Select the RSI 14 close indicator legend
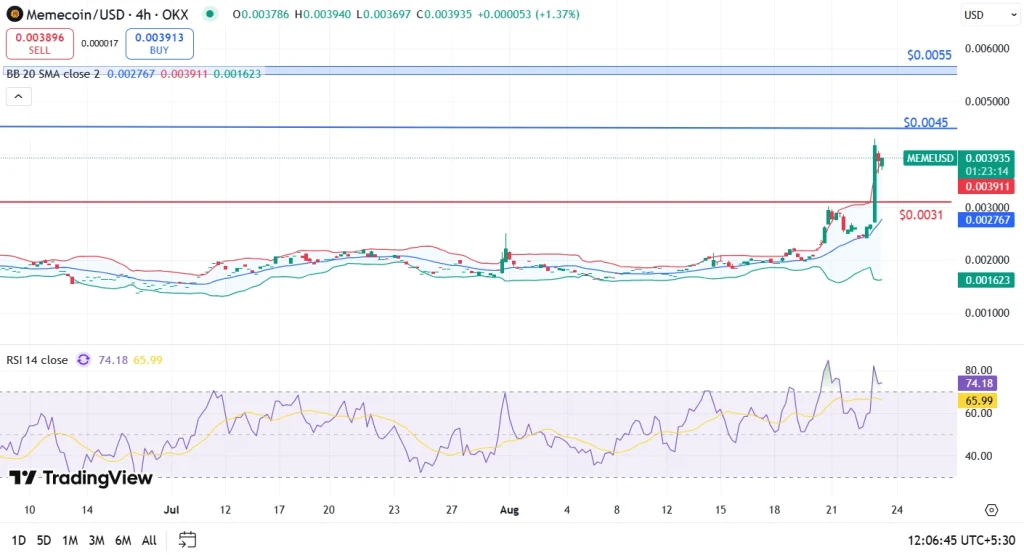The image size is (1024, 555). pos(38,360)
